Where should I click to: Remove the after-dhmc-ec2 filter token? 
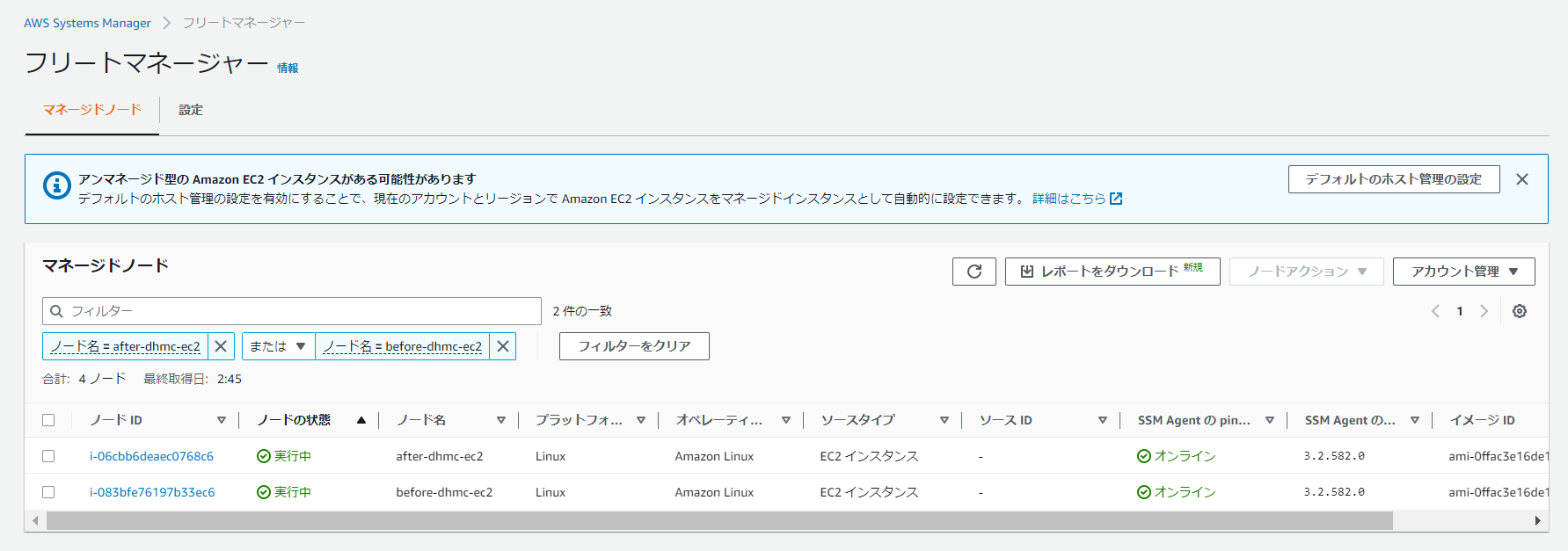pos(221,346)
